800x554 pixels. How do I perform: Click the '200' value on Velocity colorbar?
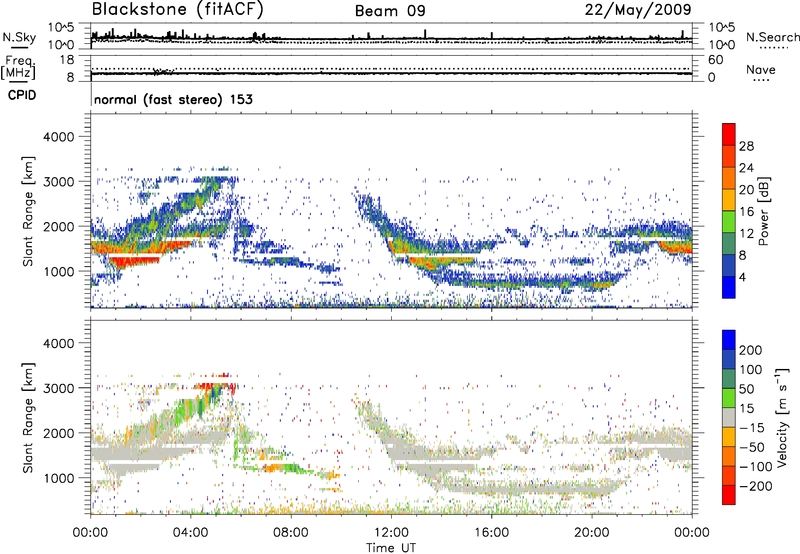click(x=751, y=350)
